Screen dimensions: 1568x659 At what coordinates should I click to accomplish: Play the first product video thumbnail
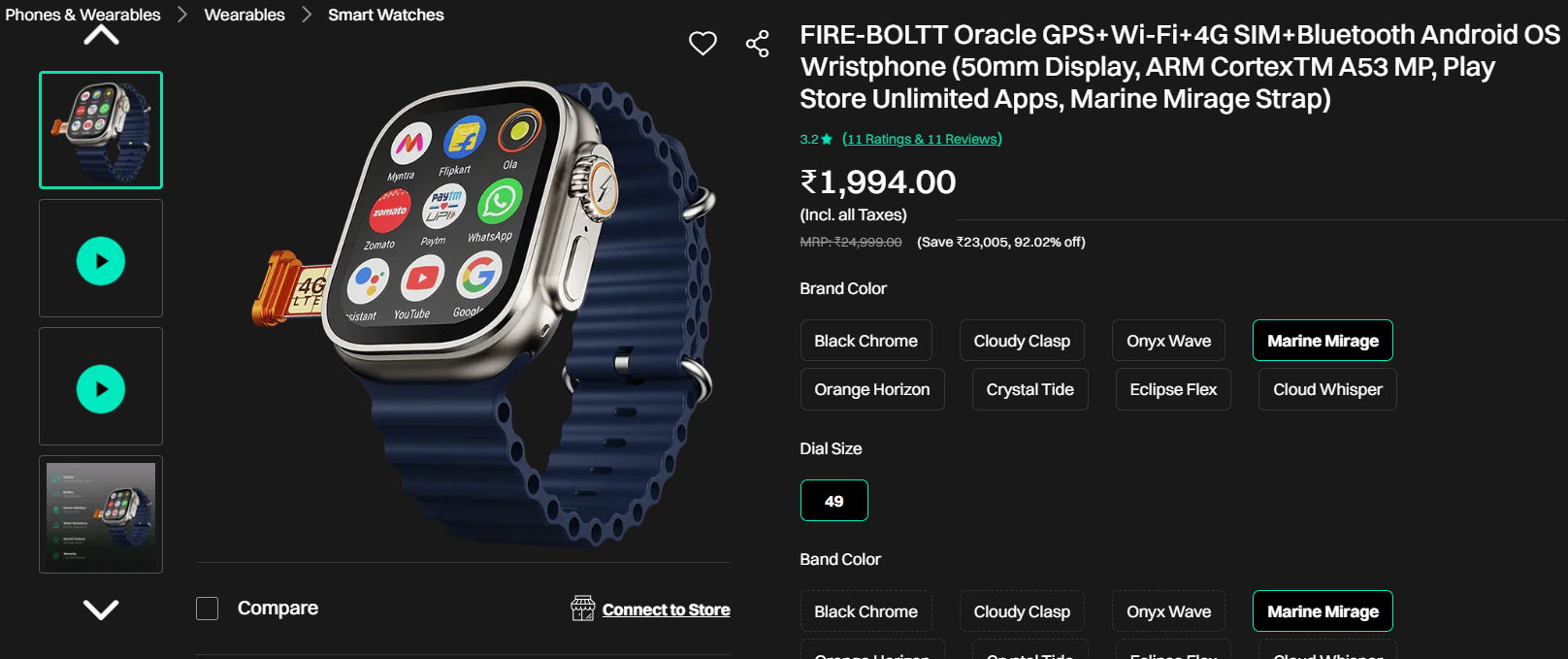[101, 260]
